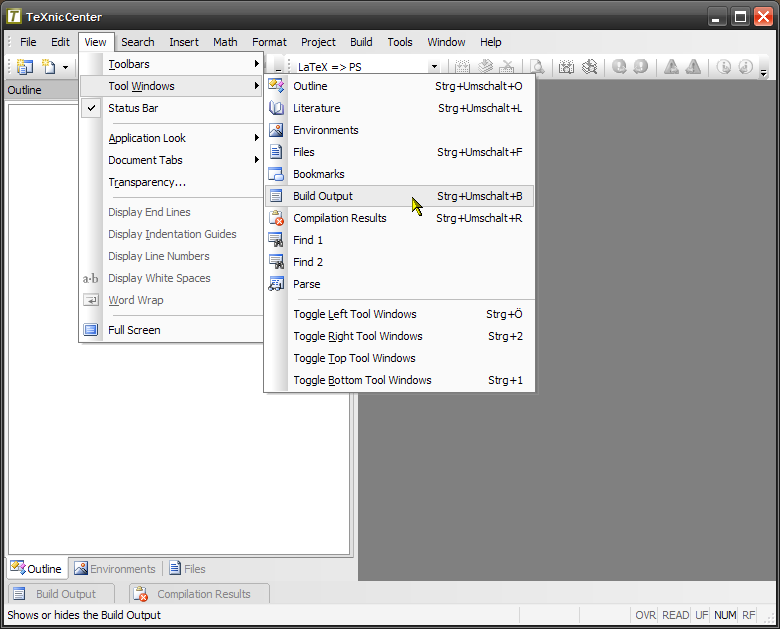The width and height of the screenshot is (780, 629).
Task: Open the File menu
Action: [28, 42]
